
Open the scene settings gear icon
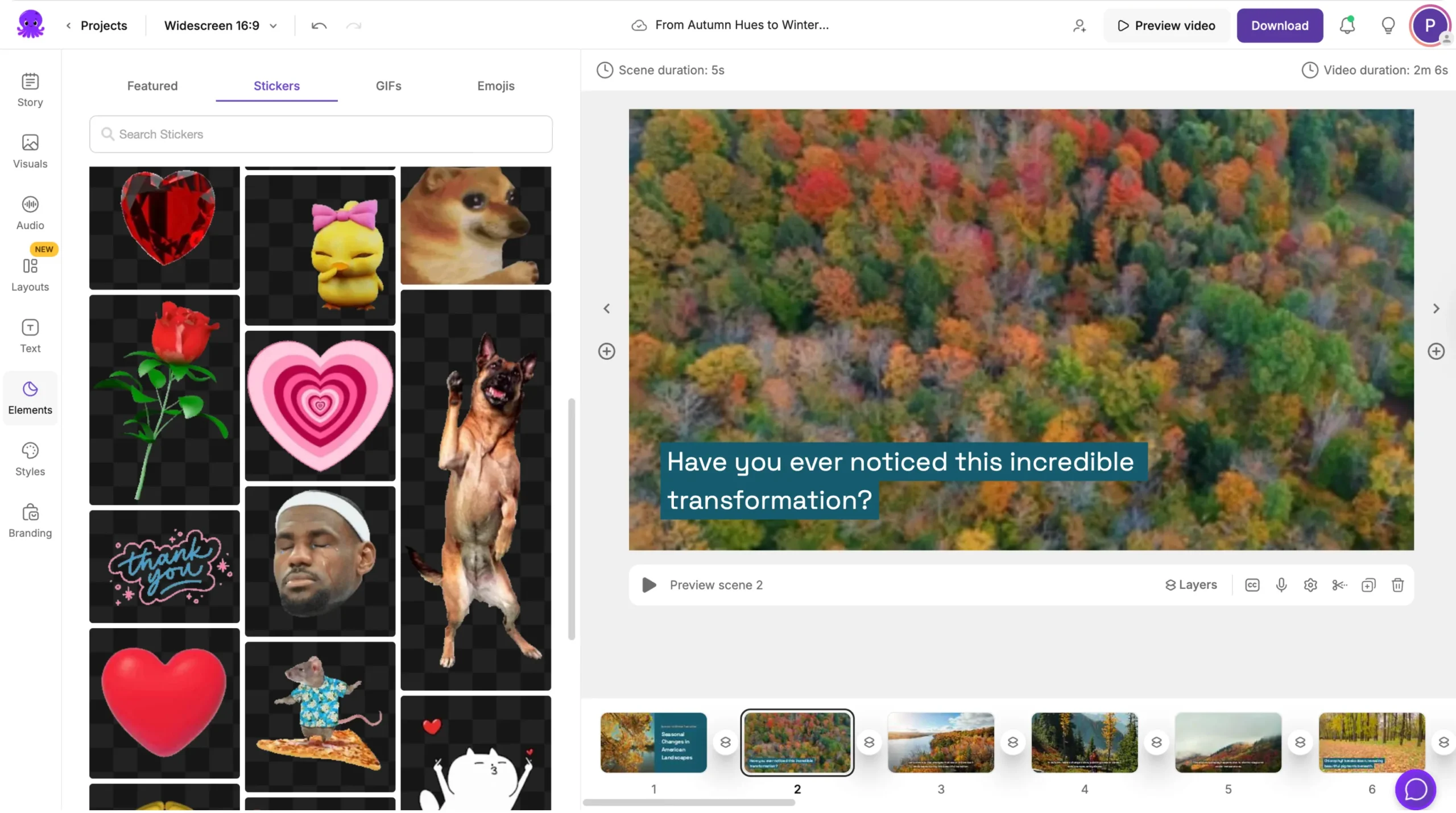(1310, 585)
